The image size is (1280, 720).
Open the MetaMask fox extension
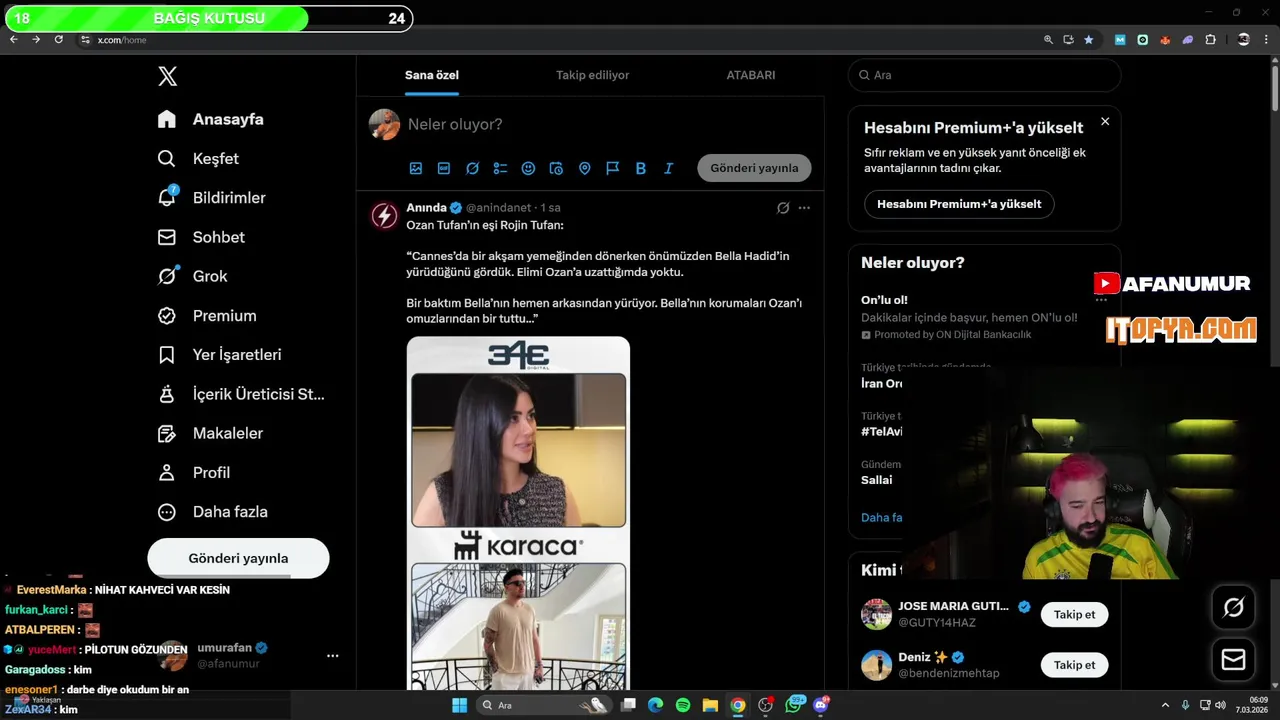[x=1165, y=40]
